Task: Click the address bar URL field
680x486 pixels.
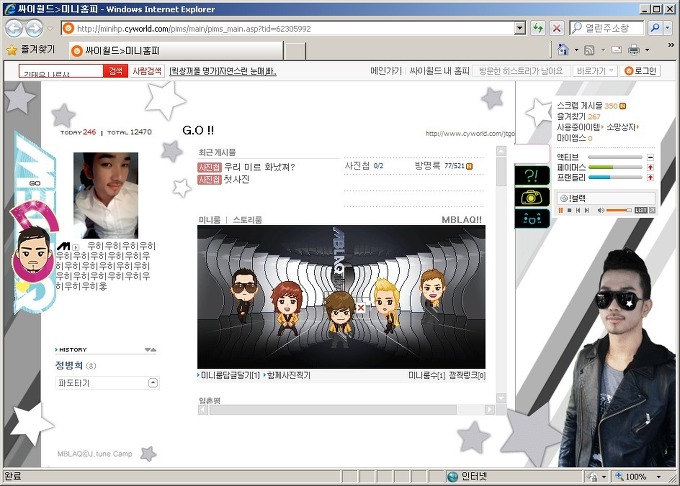Action: (288, 29)
